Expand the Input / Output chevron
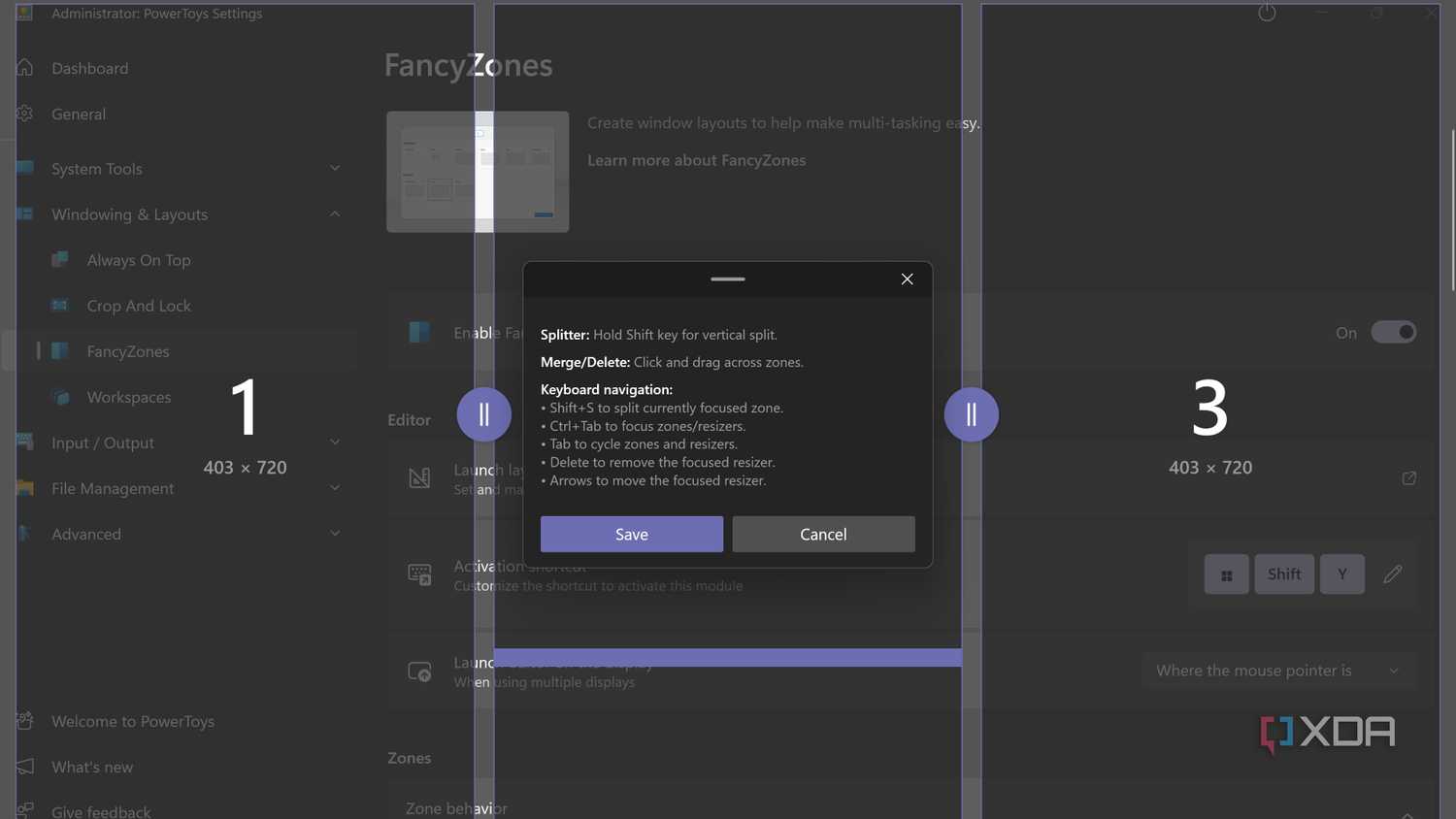 (335, 442)
